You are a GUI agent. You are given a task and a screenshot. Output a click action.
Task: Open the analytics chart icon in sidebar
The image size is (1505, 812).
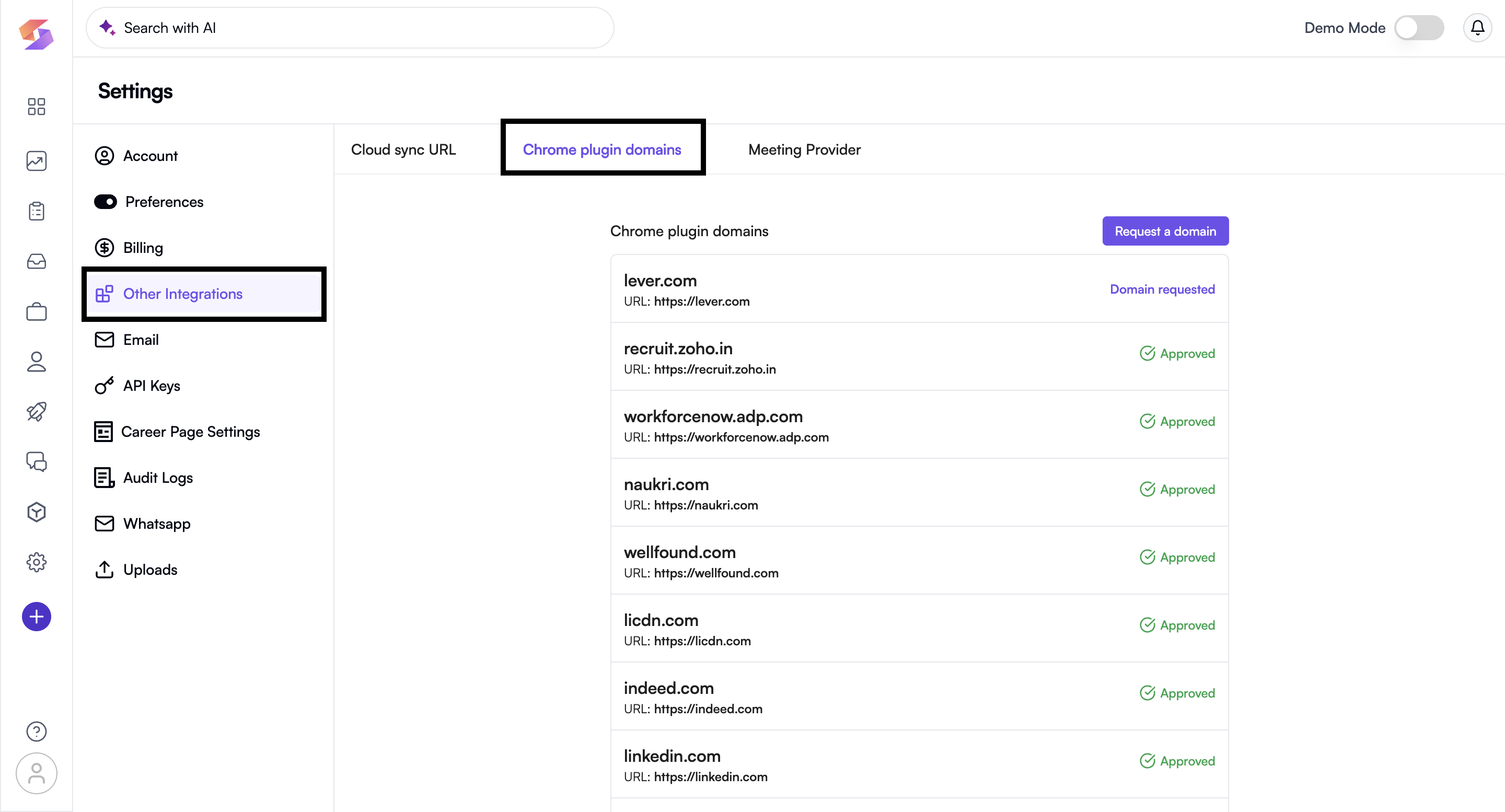coord(36,160)
